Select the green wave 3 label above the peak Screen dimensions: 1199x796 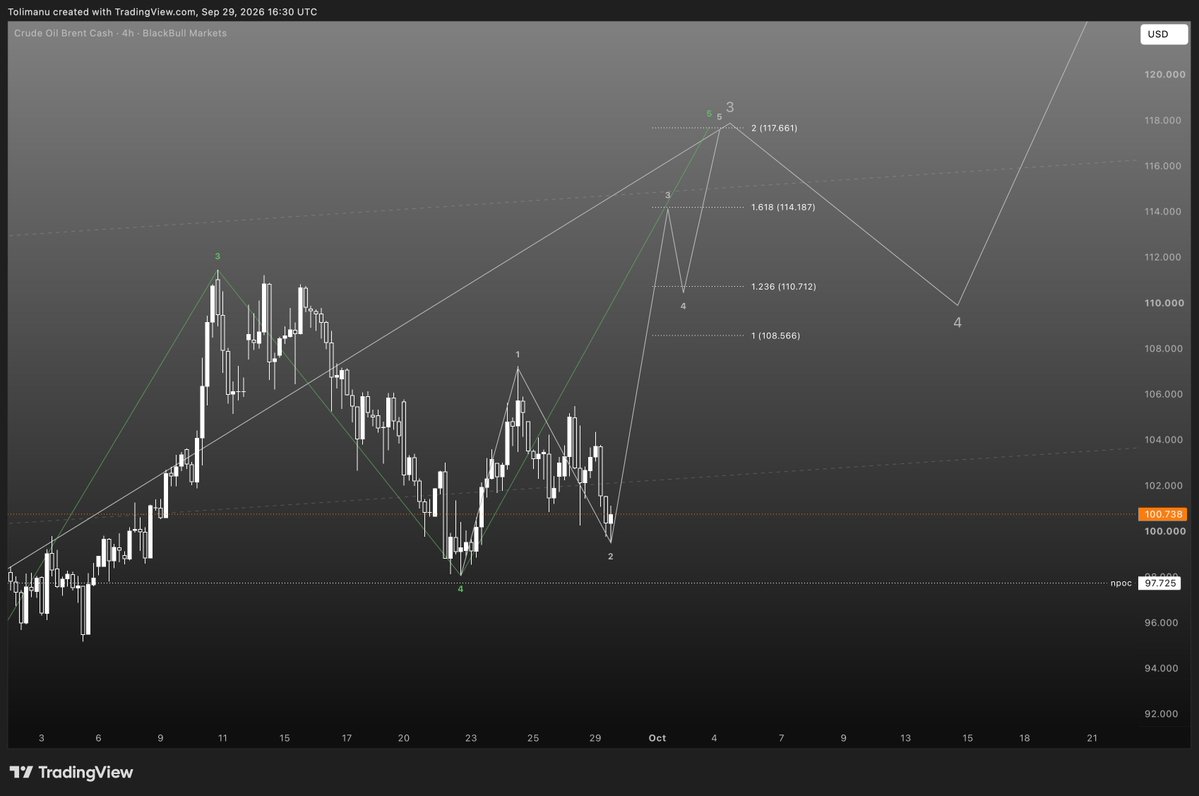pyautogui.click(x=217, y=257)
